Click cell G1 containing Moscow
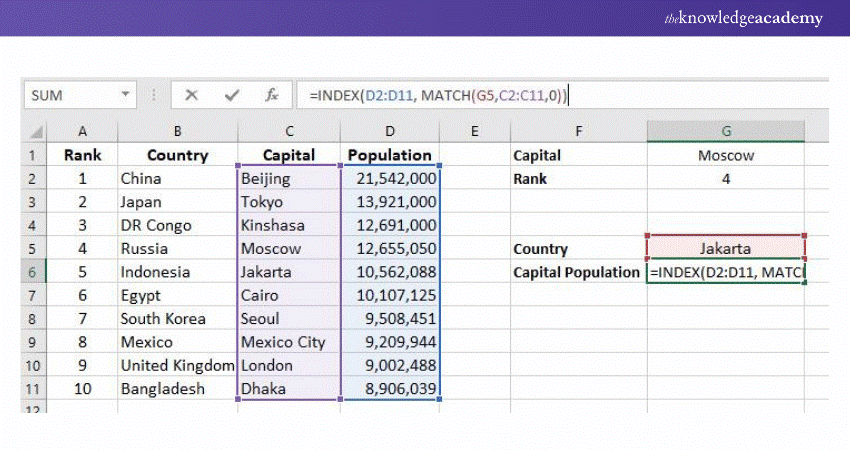 point(725,156)
